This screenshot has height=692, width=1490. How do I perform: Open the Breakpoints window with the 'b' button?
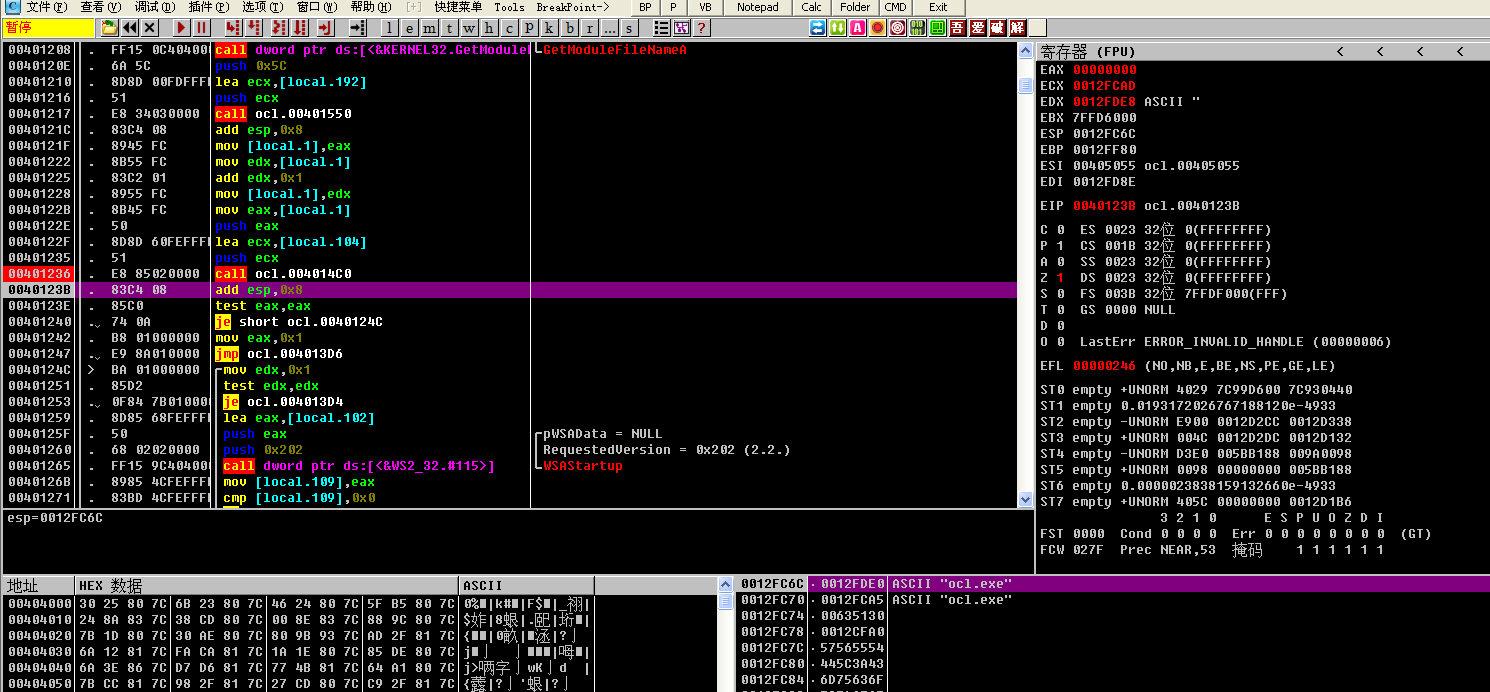(x=569, y=27)
